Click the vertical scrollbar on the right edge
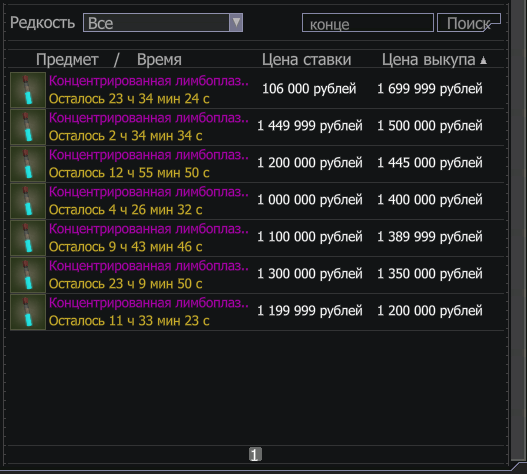This screenshot has width=527, height=474. click(x=519, y=229)
